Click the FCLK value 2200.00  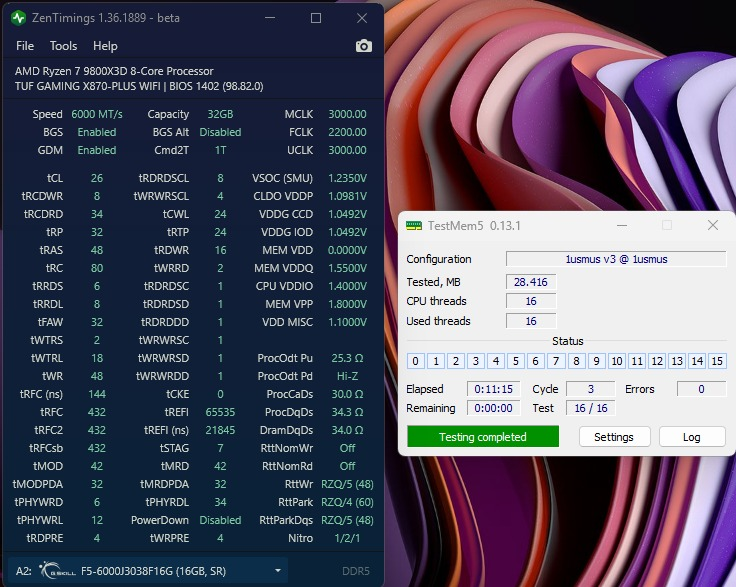pos(347,132)
